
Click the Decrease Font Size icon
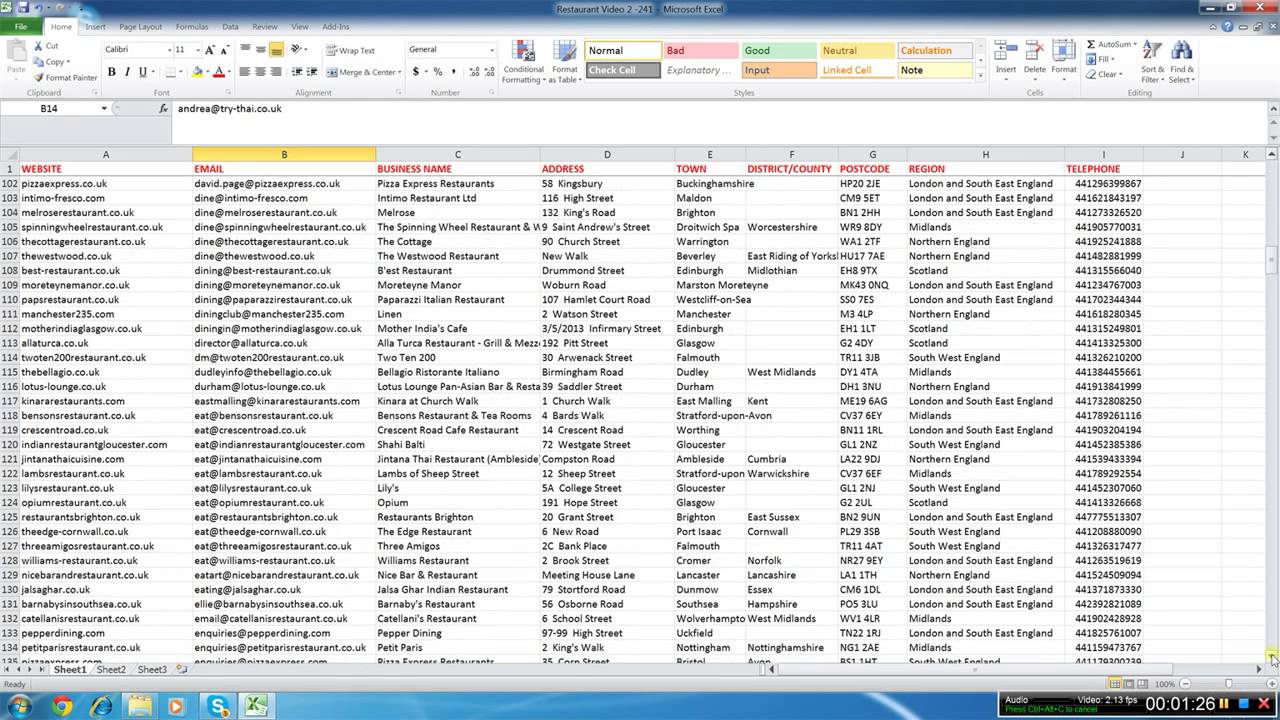225,50
